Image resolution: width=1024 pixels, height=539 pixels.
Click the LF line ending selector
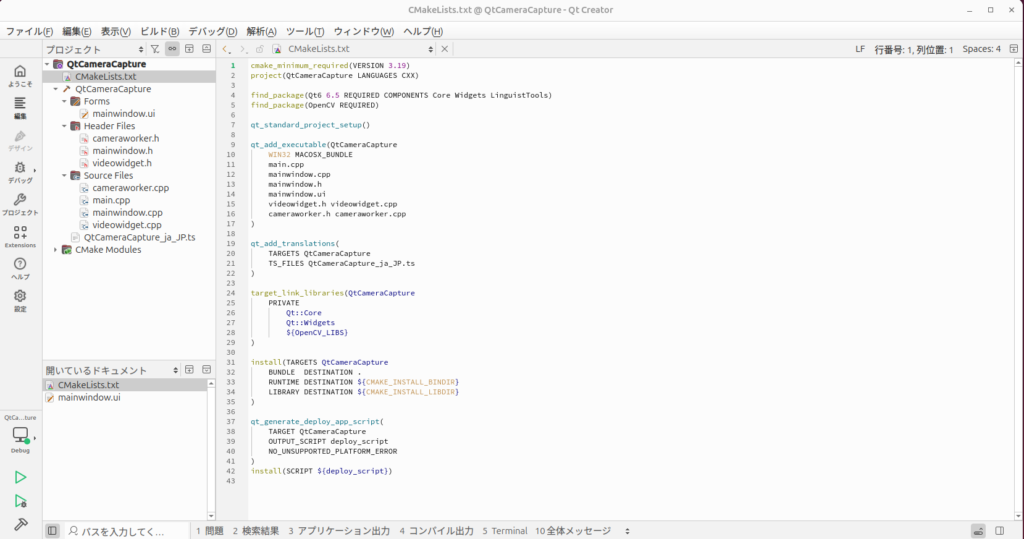coord(860,49)
